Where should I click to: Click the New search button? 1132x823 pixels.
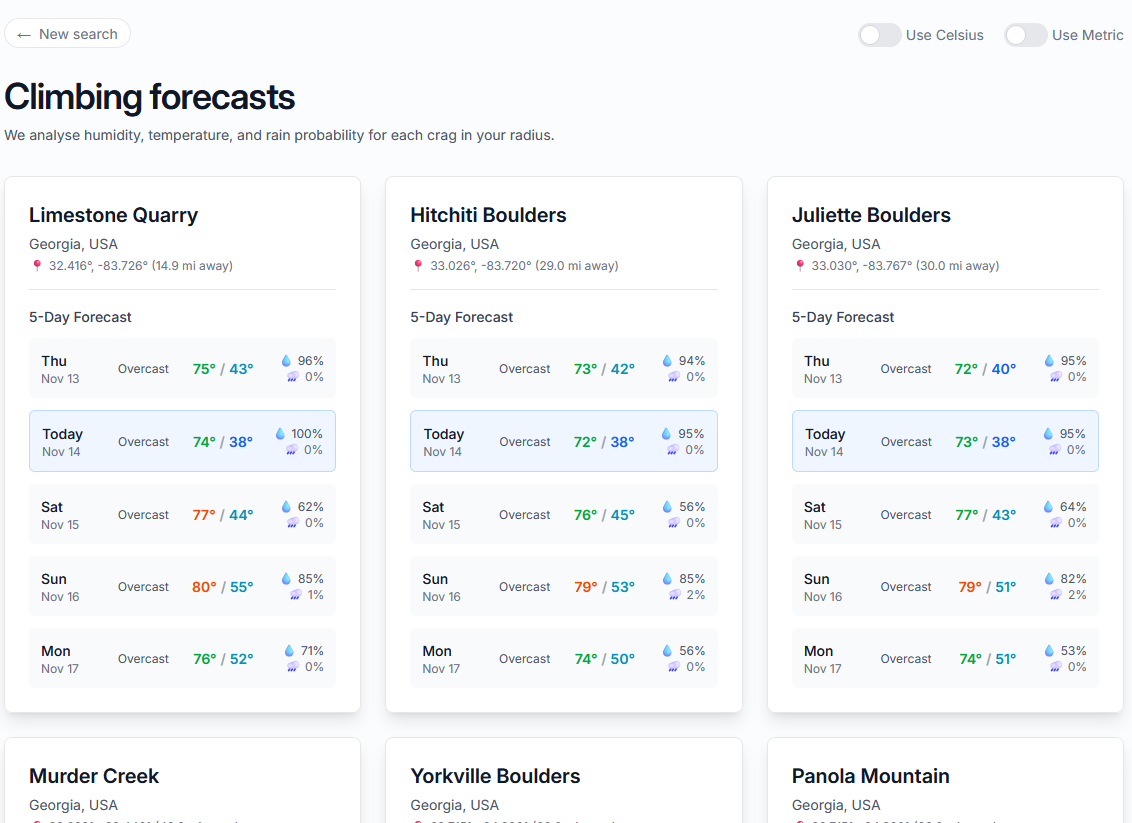coord(67,33)
